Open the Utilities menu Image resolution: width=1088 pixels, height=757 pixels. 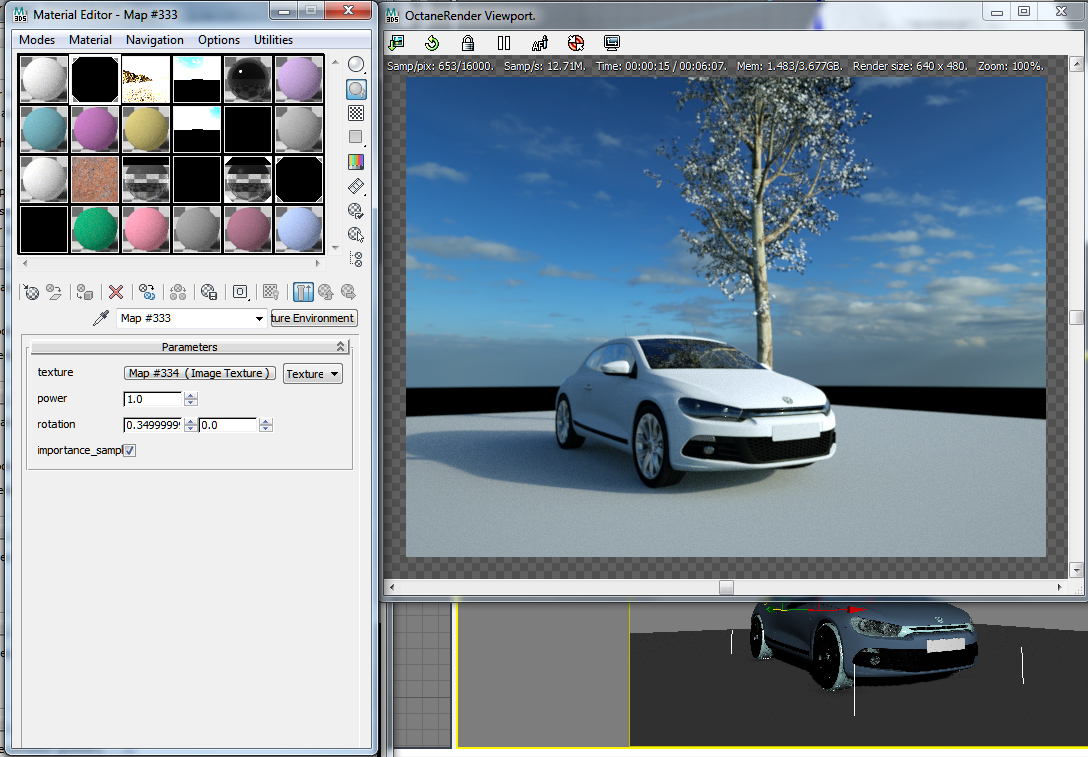pyautogui.click(x=273, y=40)
